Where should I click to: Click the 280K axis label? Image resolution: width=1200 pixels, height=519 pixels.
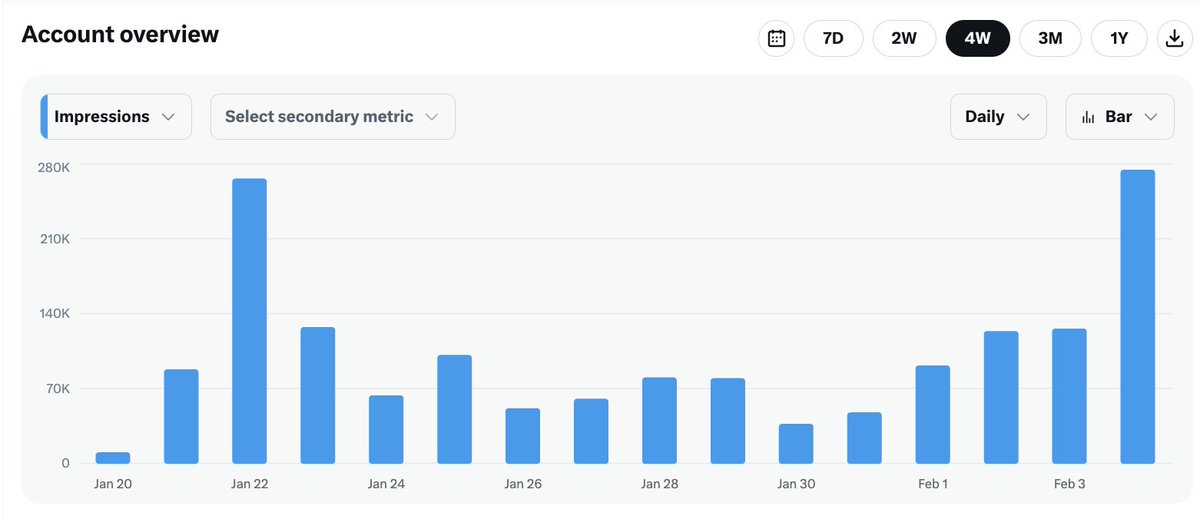(54, 166)
